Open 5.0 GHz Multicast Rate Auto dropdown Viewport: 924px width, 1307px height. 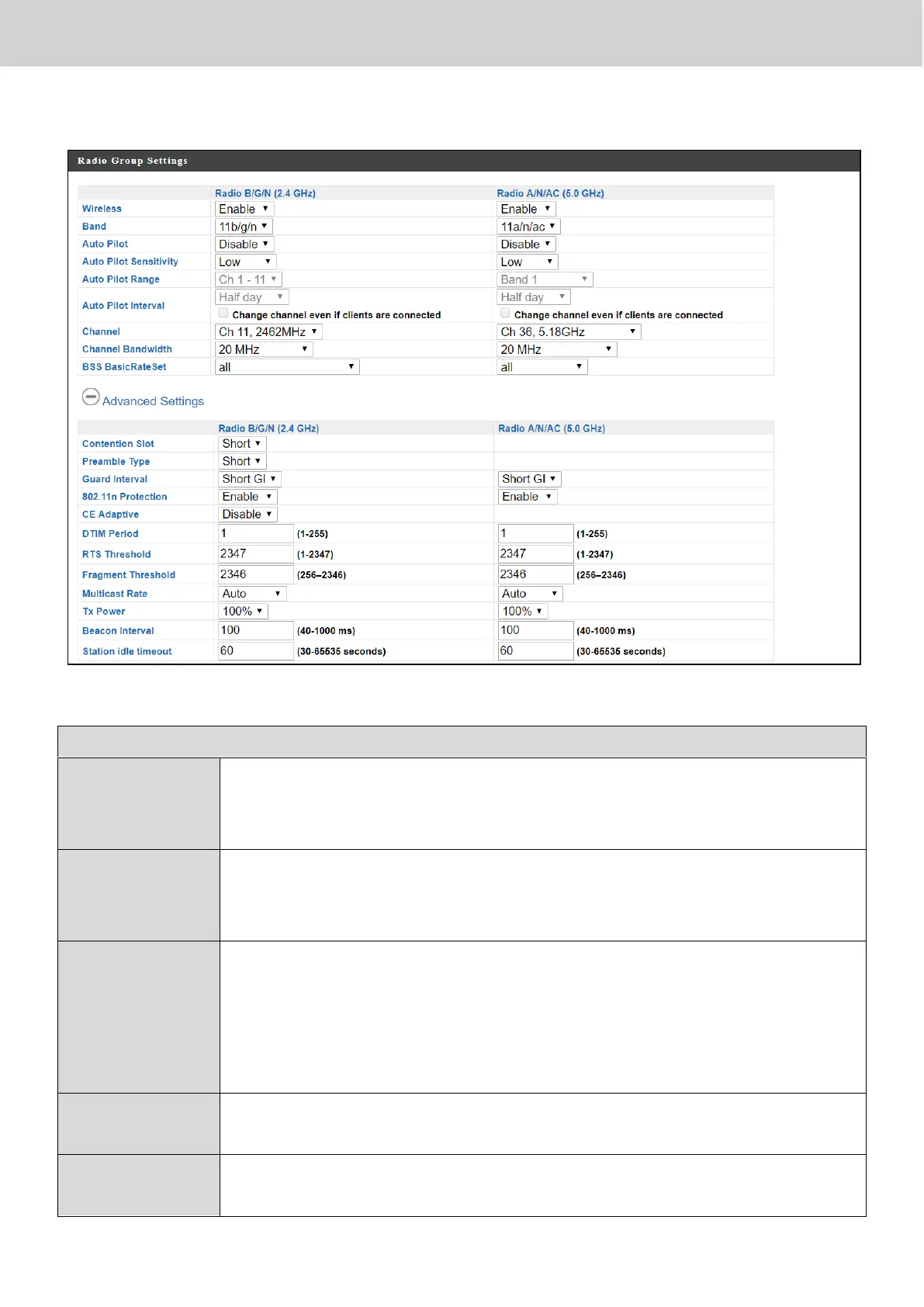(x=531, y=594)
